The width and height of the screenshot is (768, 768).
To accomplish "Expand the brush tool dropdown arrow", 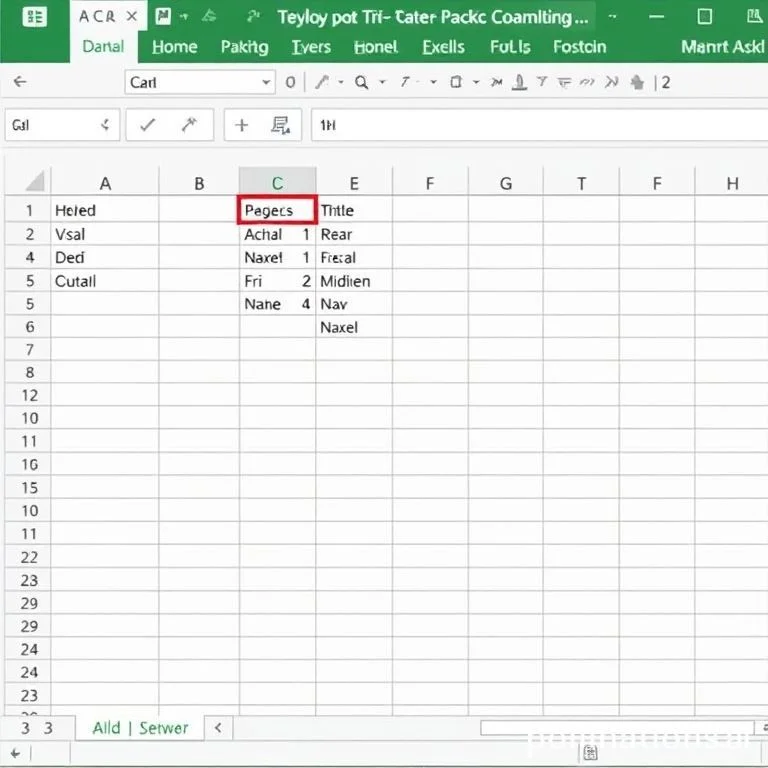I will pyautogui.click(x=341, y=82).
